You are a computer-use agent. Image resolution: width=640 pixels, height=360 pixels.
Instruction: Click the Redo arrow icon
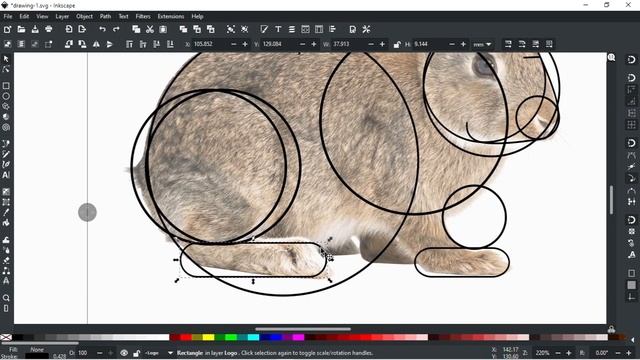[116, 29]
